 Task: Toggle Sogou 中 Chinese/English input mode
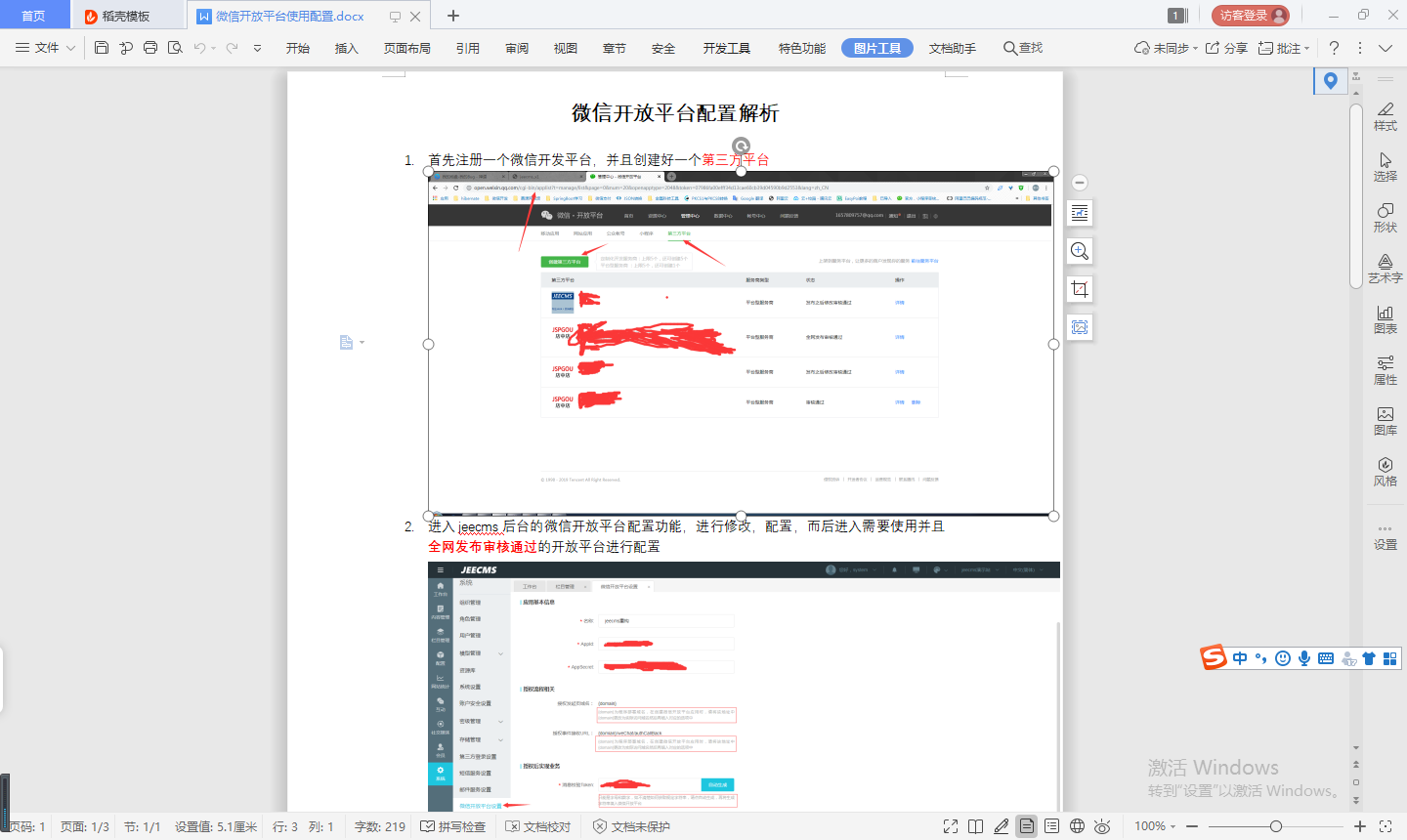coord(1240,658)
